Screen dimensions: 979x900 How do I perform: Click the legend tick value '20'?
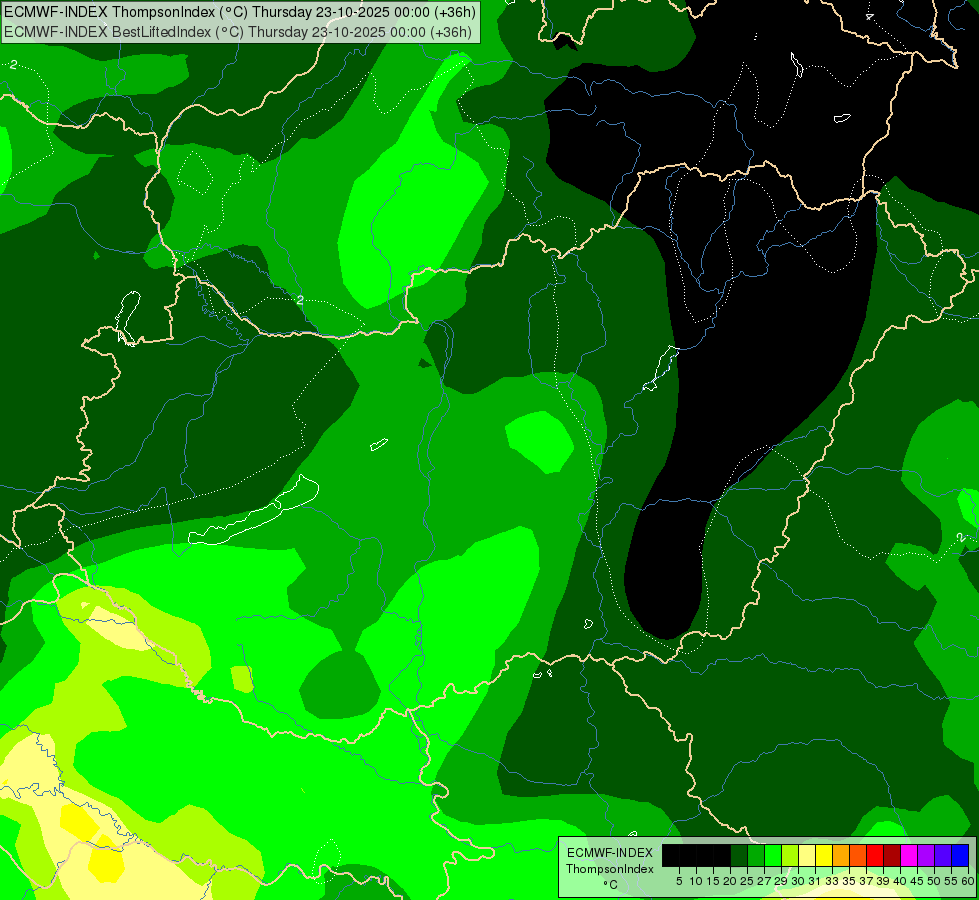pos(730,881)
